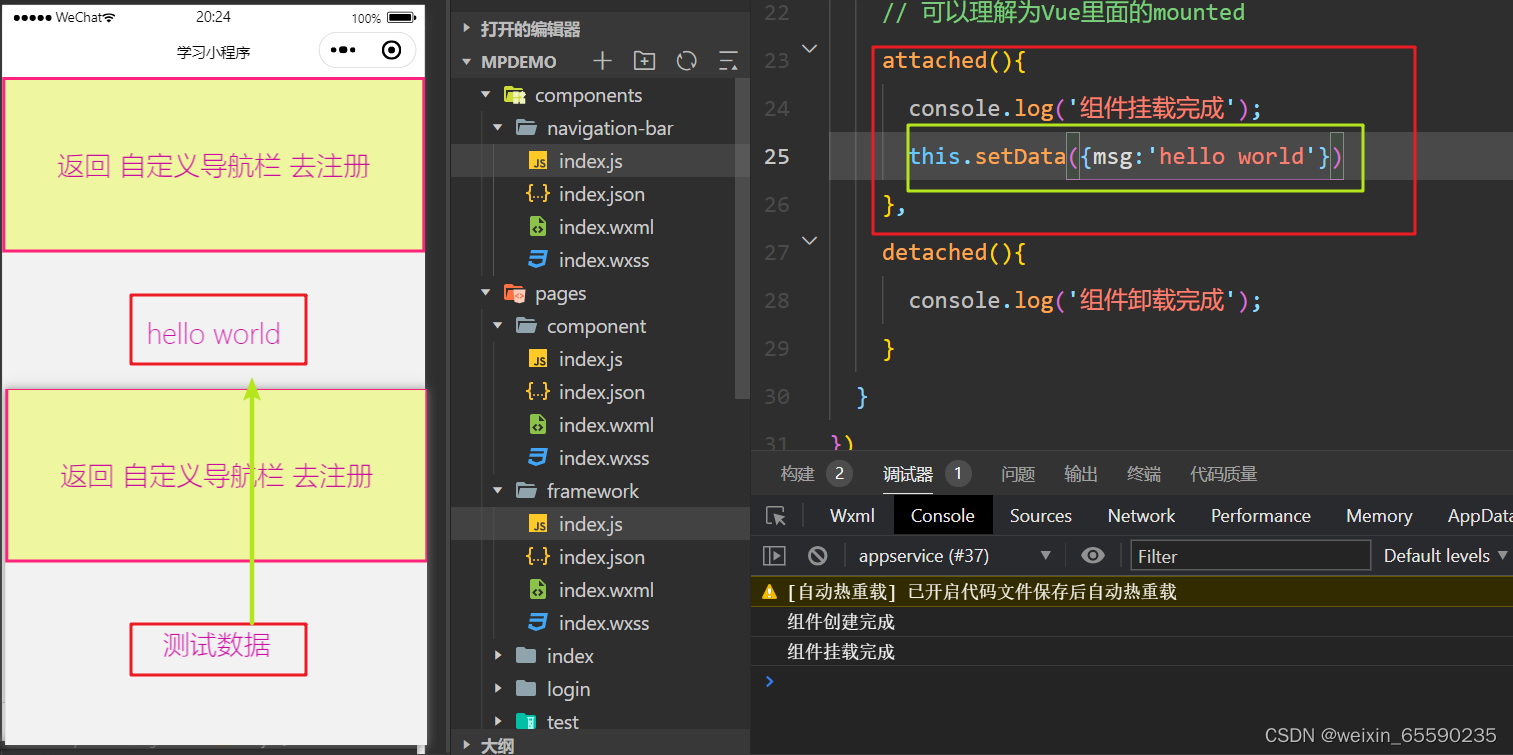This screenshot has height=755, width=1513.
Task: Open the appservice (#37) context dropdown
Action: coord(955,556)
